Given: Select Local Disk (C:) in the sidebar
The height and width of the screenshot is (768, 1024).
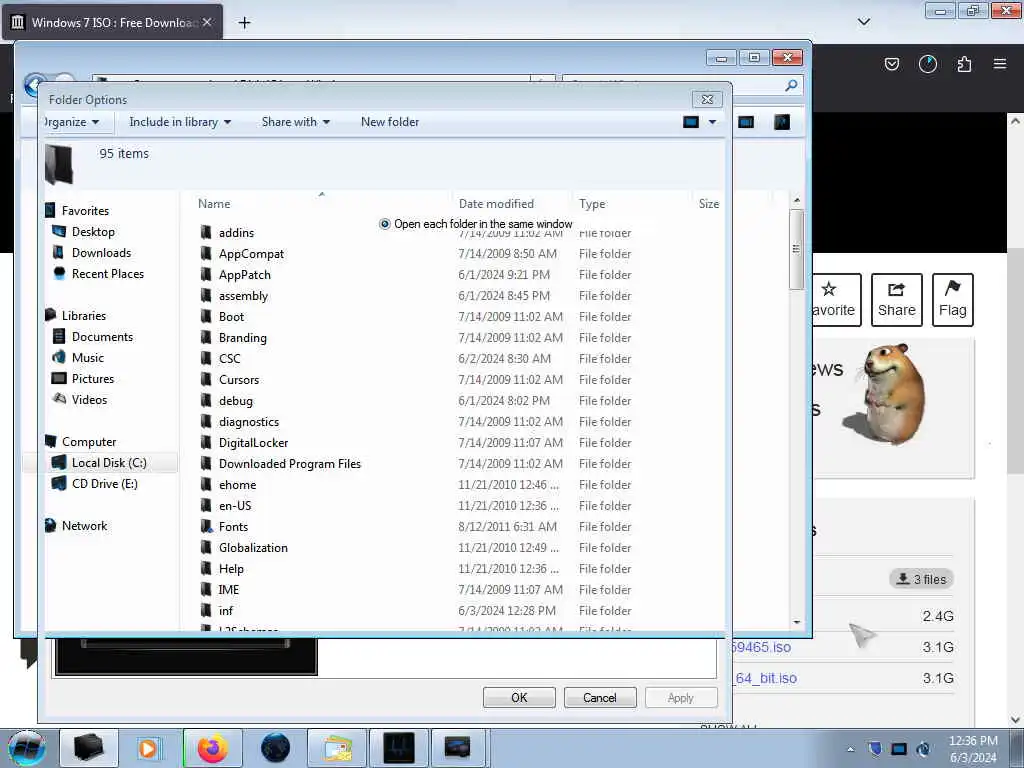Looking at the screenshot, I should (109, 463).
